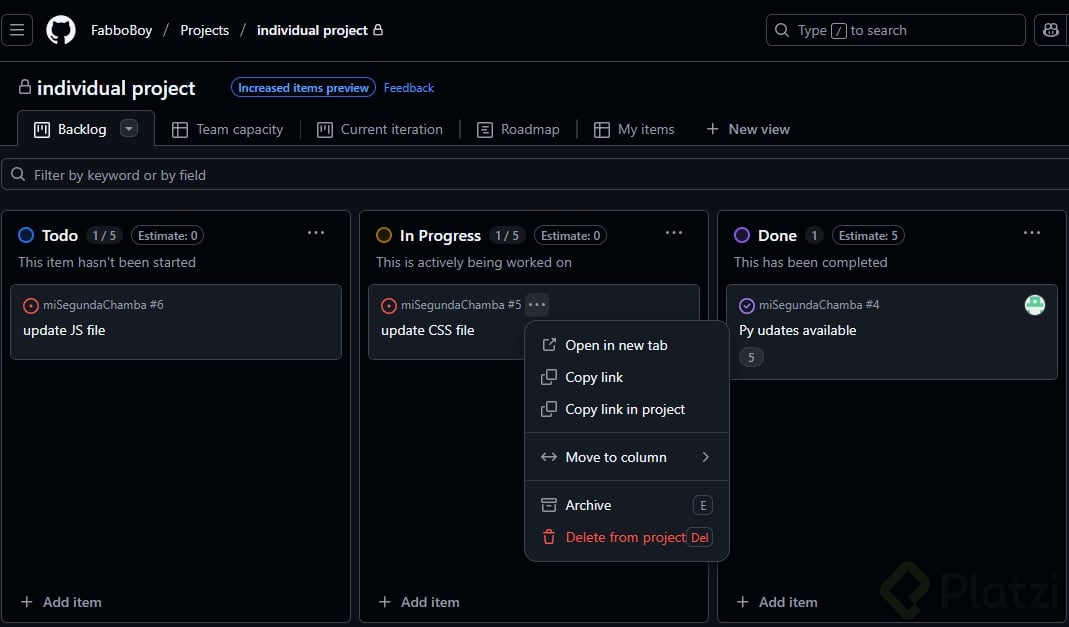Switch to the Roadmap tab
The height and width of the screenshot is (627, 1069).
[518, 129]
